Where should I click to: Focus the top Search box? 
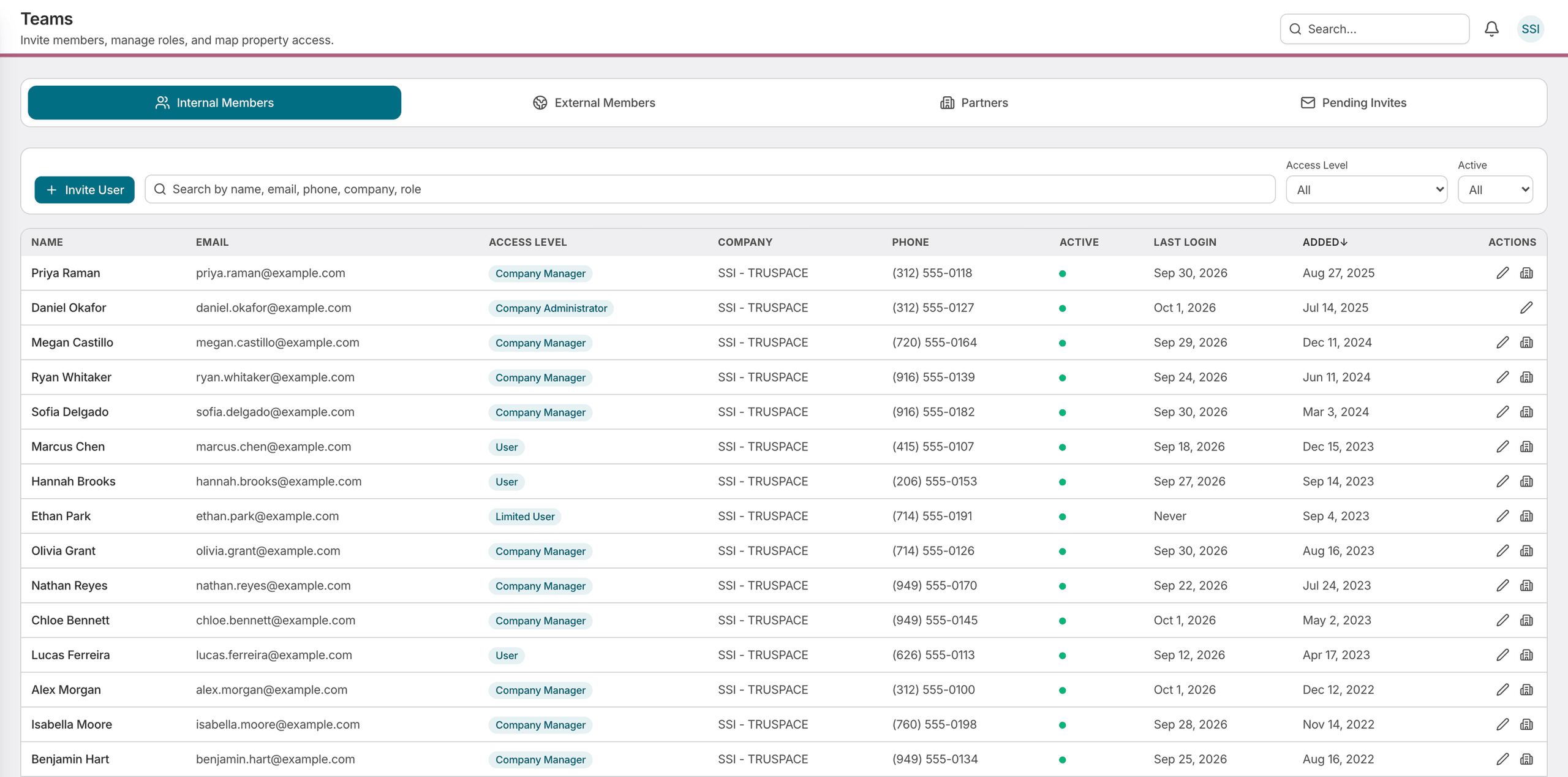(x=1374, y=29)
